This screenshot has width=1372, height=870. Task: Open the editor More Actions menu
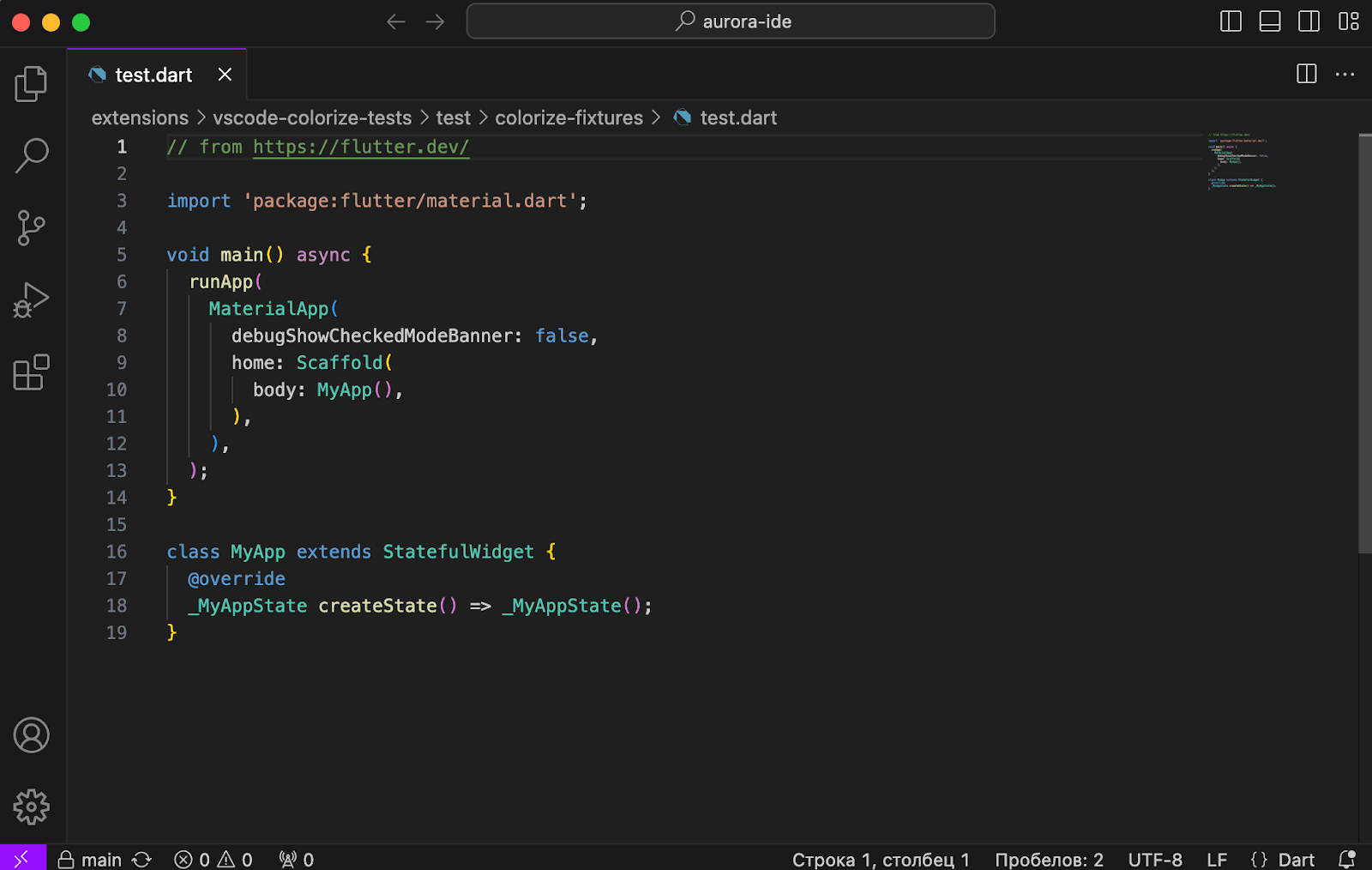click(1345, 75)
